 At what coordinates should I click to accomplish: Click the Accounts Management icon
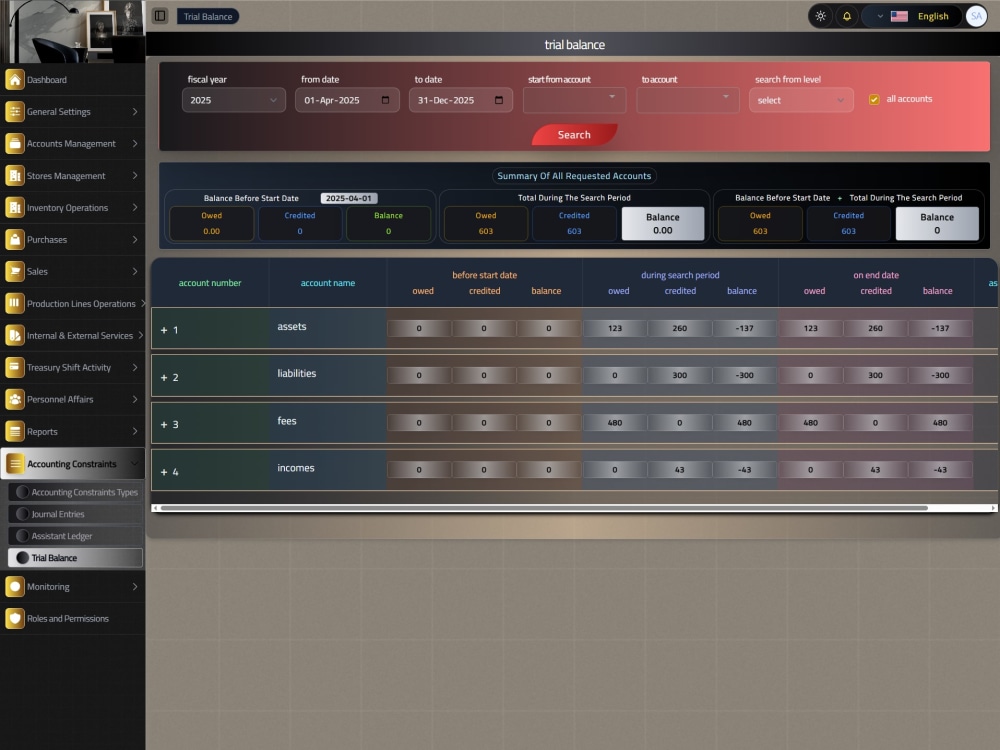(x=15, y=143)
